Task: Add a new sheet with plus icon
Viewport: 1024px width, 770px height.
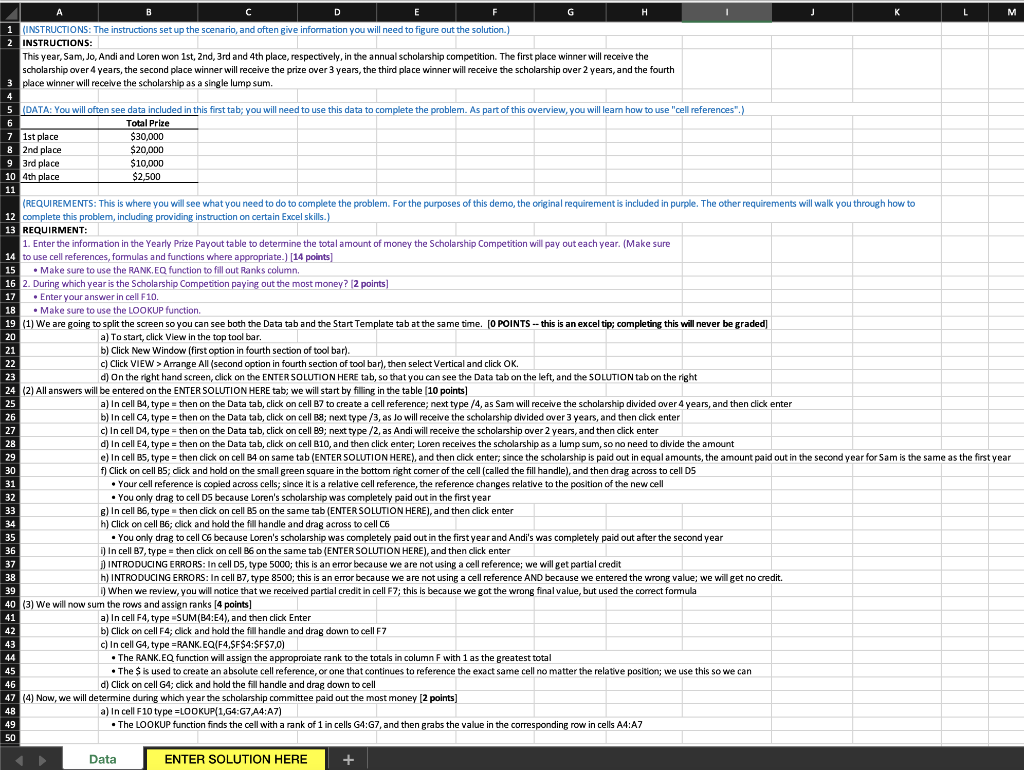Action: tap(348, 760)
